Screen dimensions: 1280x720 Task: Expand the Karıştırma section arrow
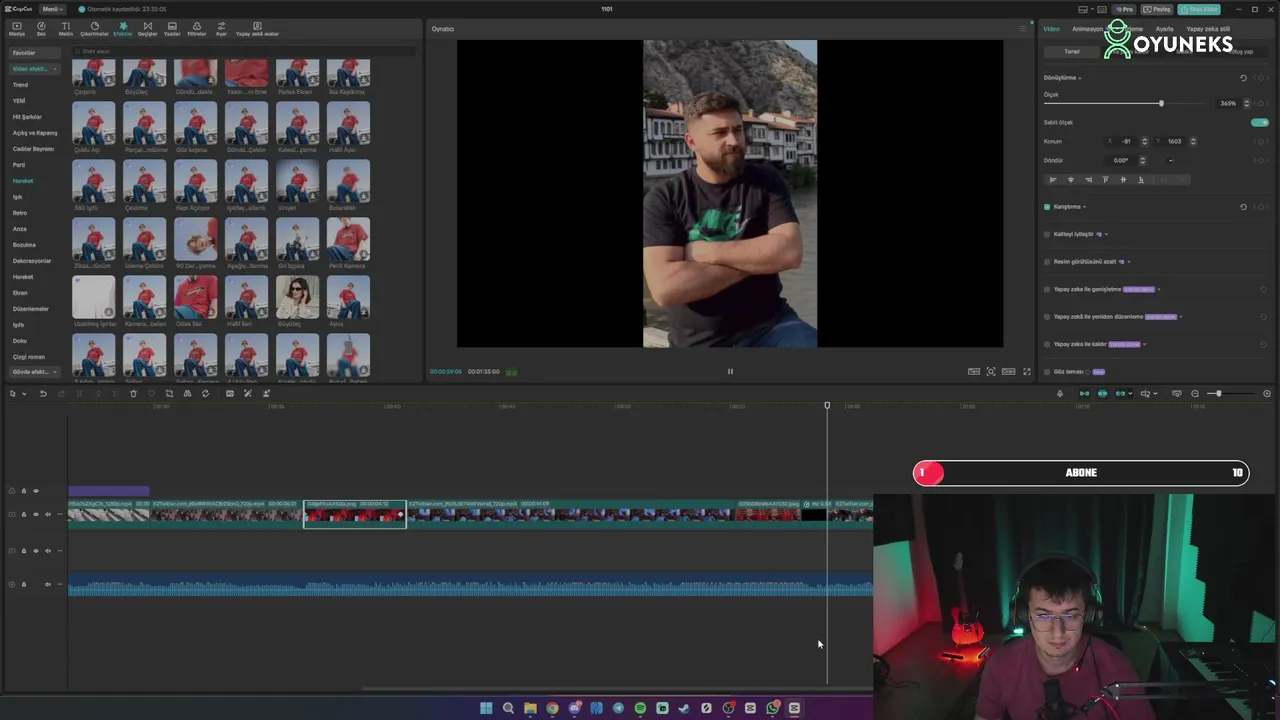(x=1084, y=207)
